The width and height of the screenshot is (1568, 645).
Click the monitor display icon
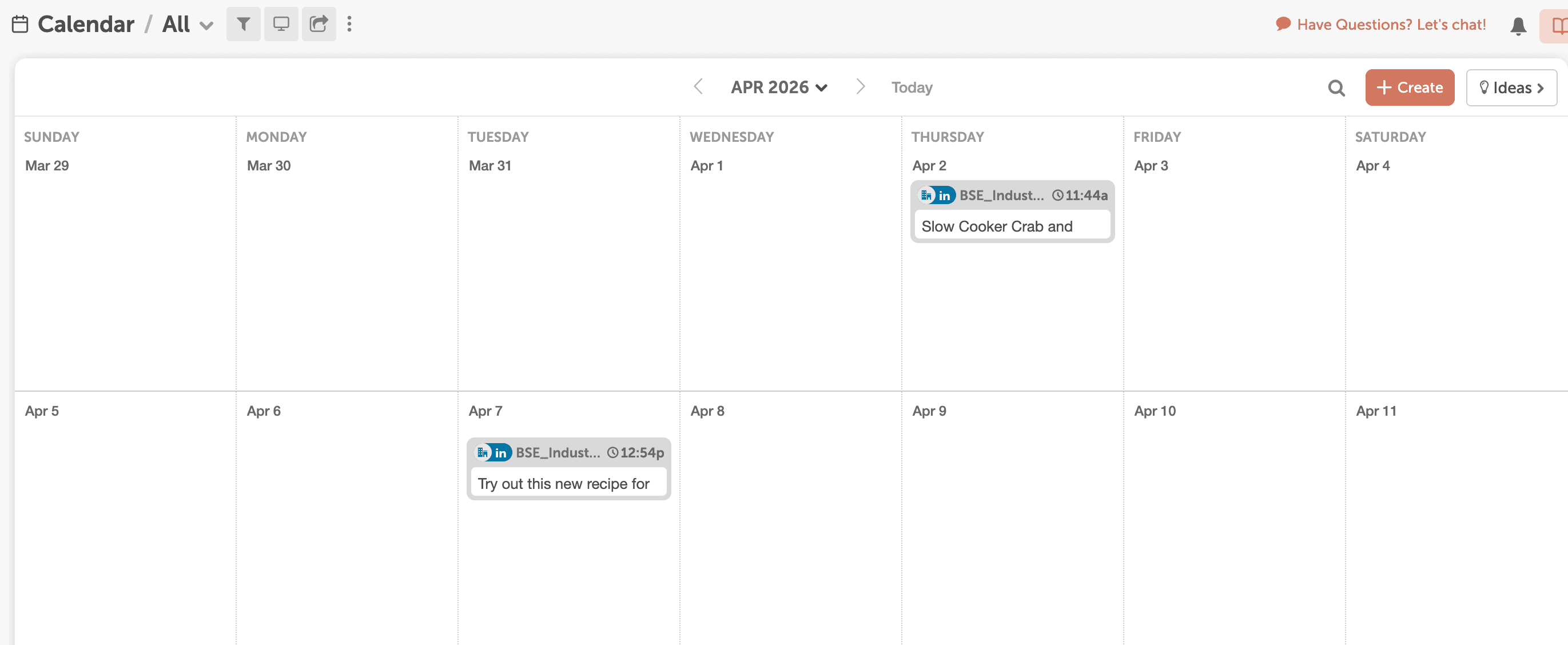[281, 25]
